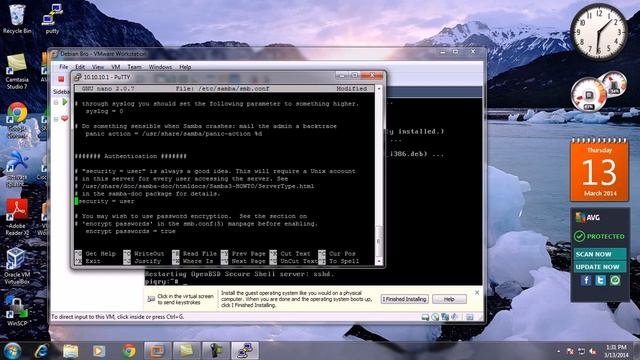This screenshot has height=360, width=640.
Task: Click the red heart icon in VMware sidebar
Action: coord(64,119)
